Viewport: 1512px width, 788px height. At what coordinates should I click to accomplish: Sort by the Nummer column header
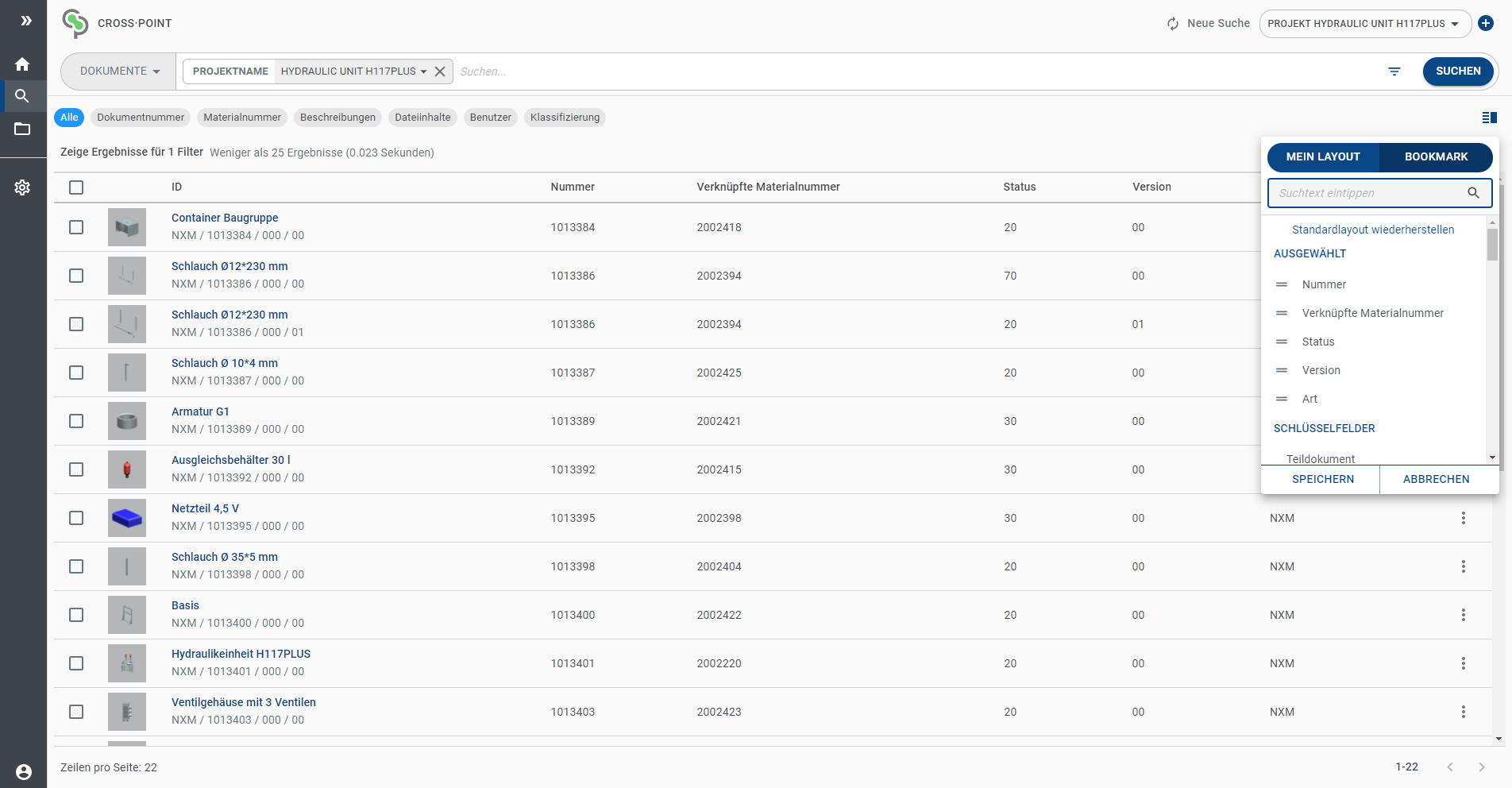(573, 187)
